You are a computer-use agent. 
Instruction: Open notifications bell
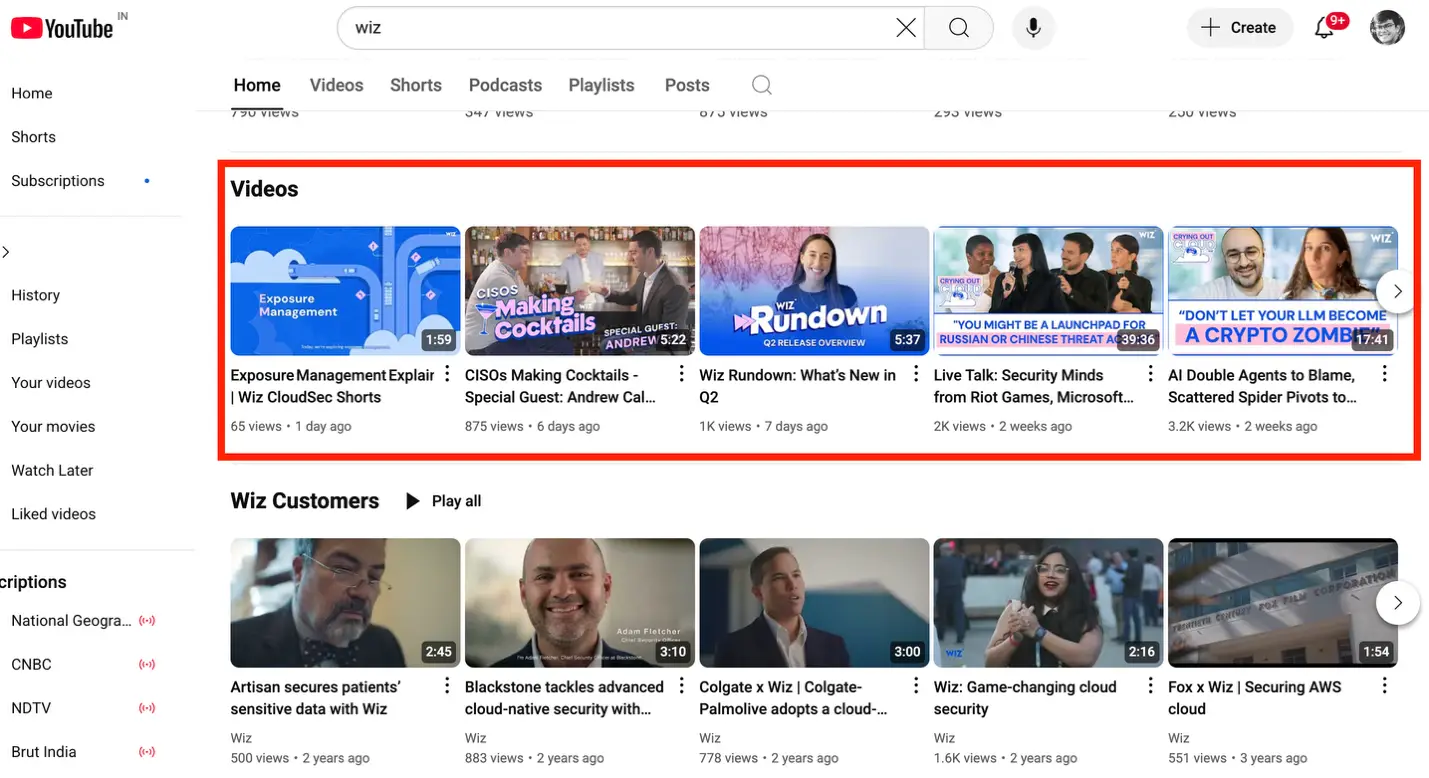tap(1325, 28)
